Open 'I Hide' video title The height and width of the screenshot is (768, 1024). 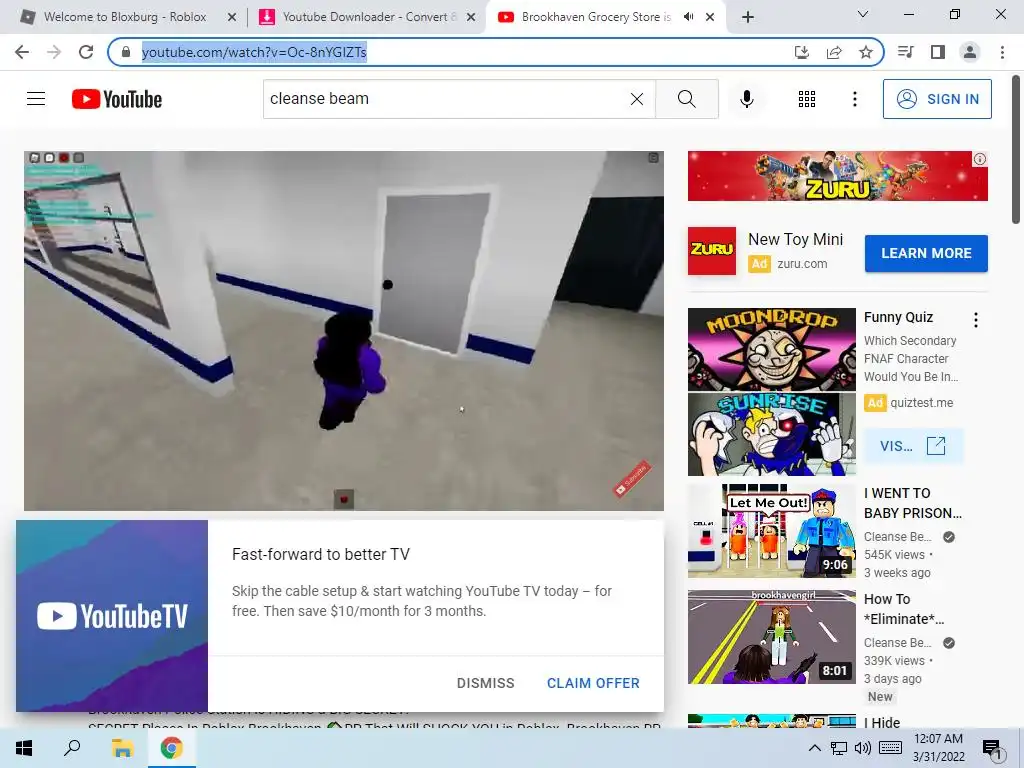(x=882, y=722)
